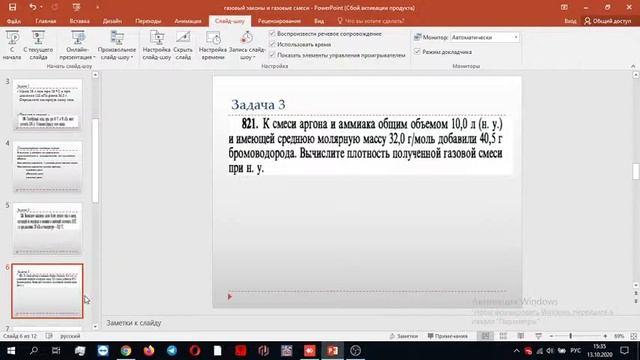Click the Задача 3 slide title
640x360 pixels.
258,105
